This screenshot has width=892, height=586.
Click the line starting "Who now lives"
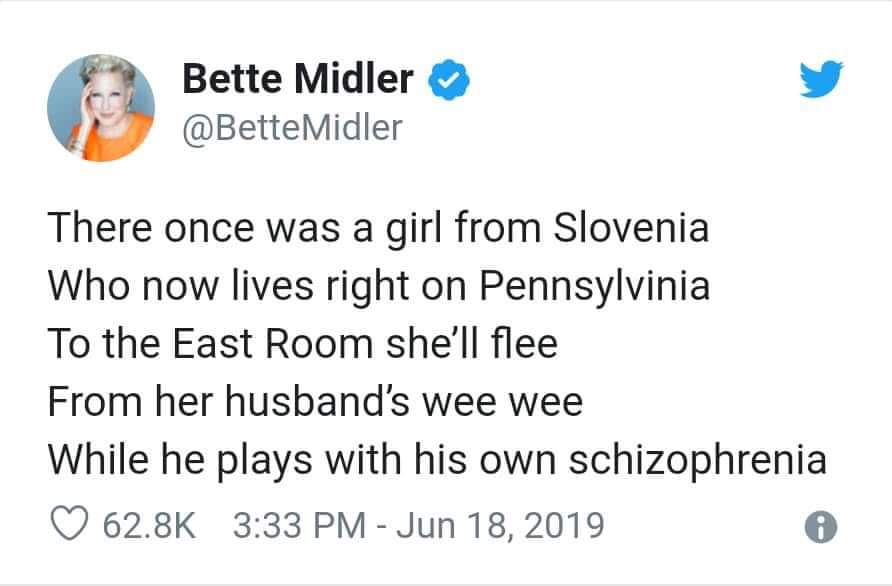pos(379,286)
